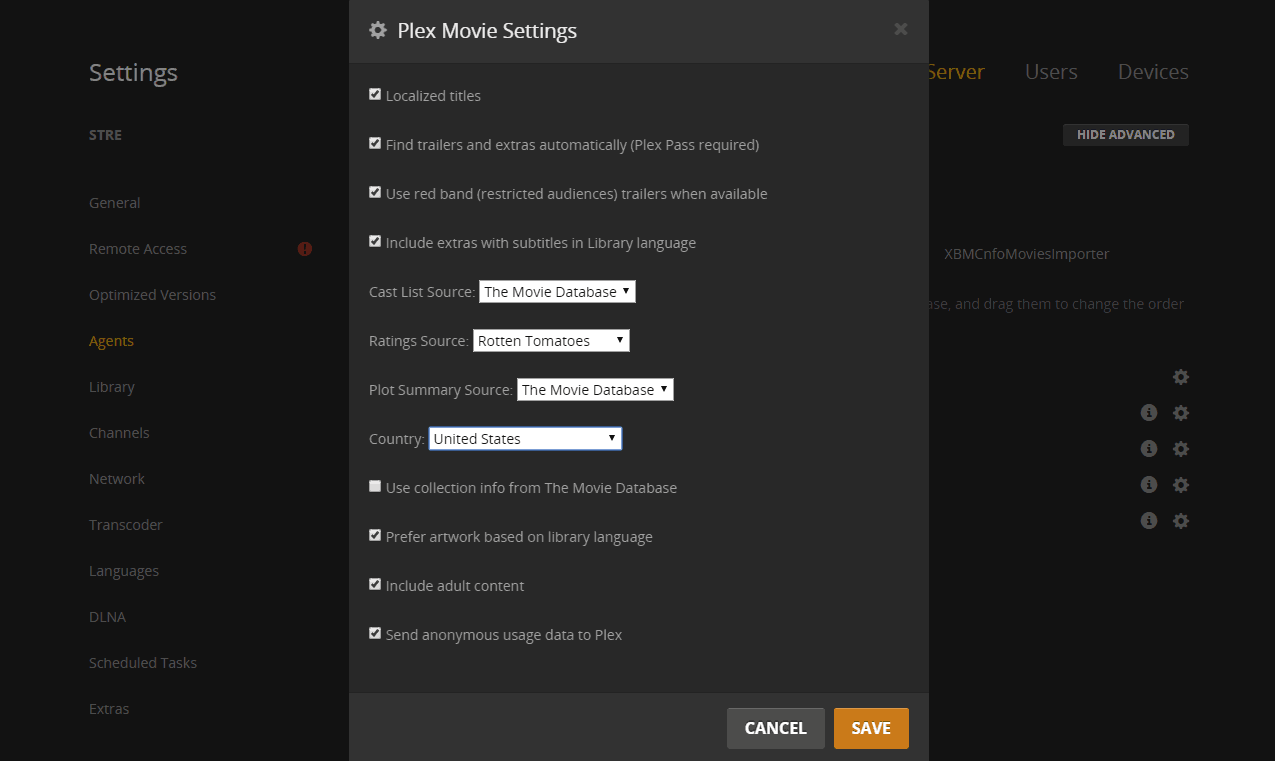Viewport: 1275px width, 761px height.
Task: Open the Country dropdown showing United States
Action: 525,439
